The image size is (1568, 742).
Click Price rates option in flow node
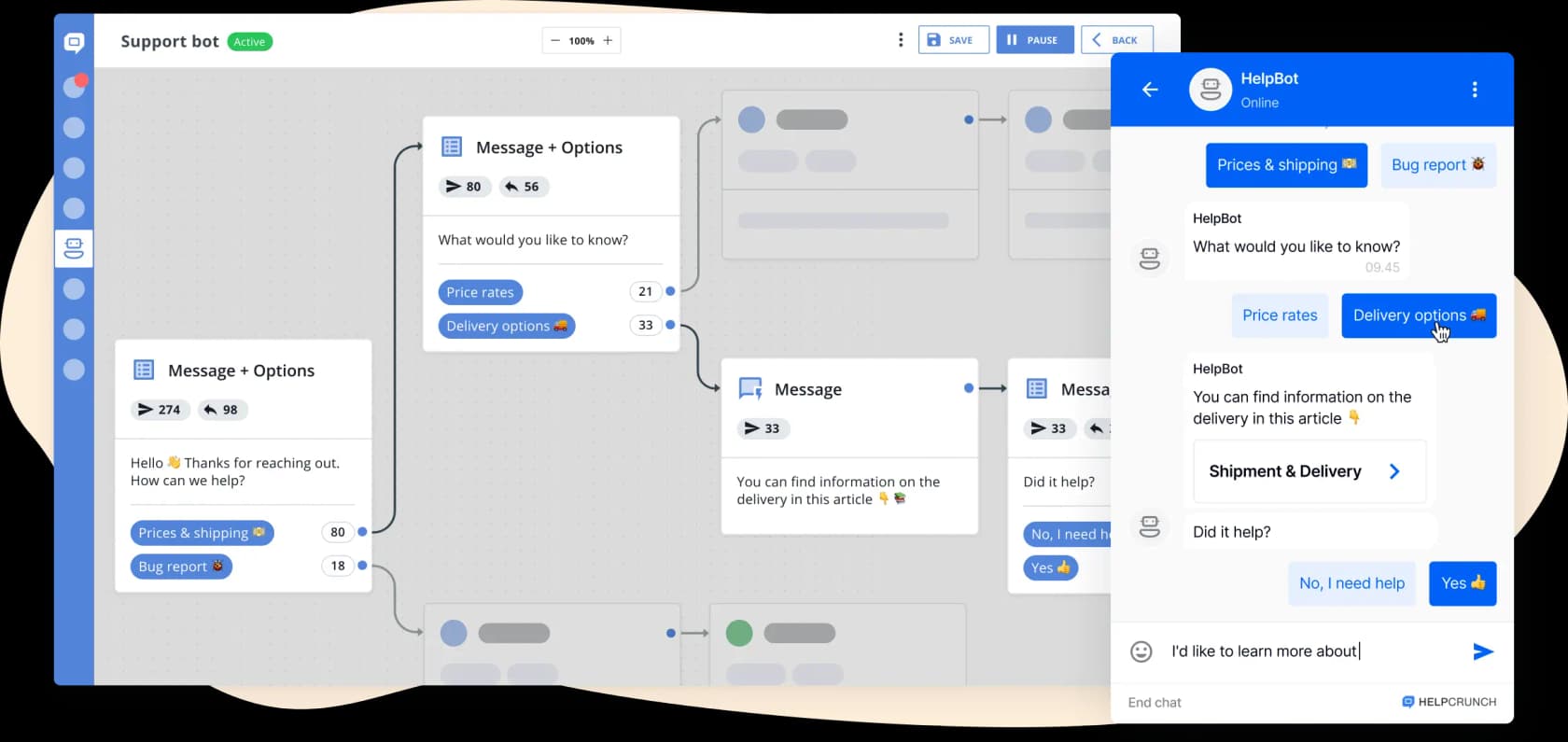(x=480, y=292)
